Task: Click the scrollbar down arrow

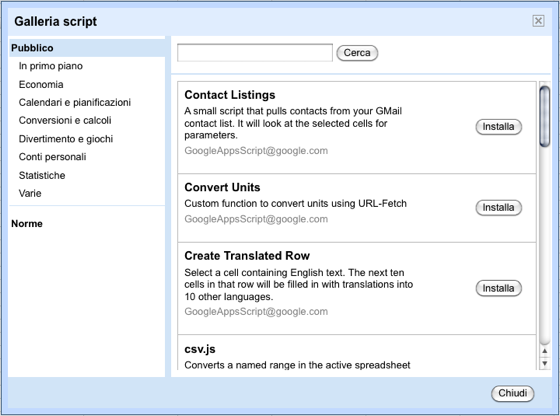Action: [545, 364]
